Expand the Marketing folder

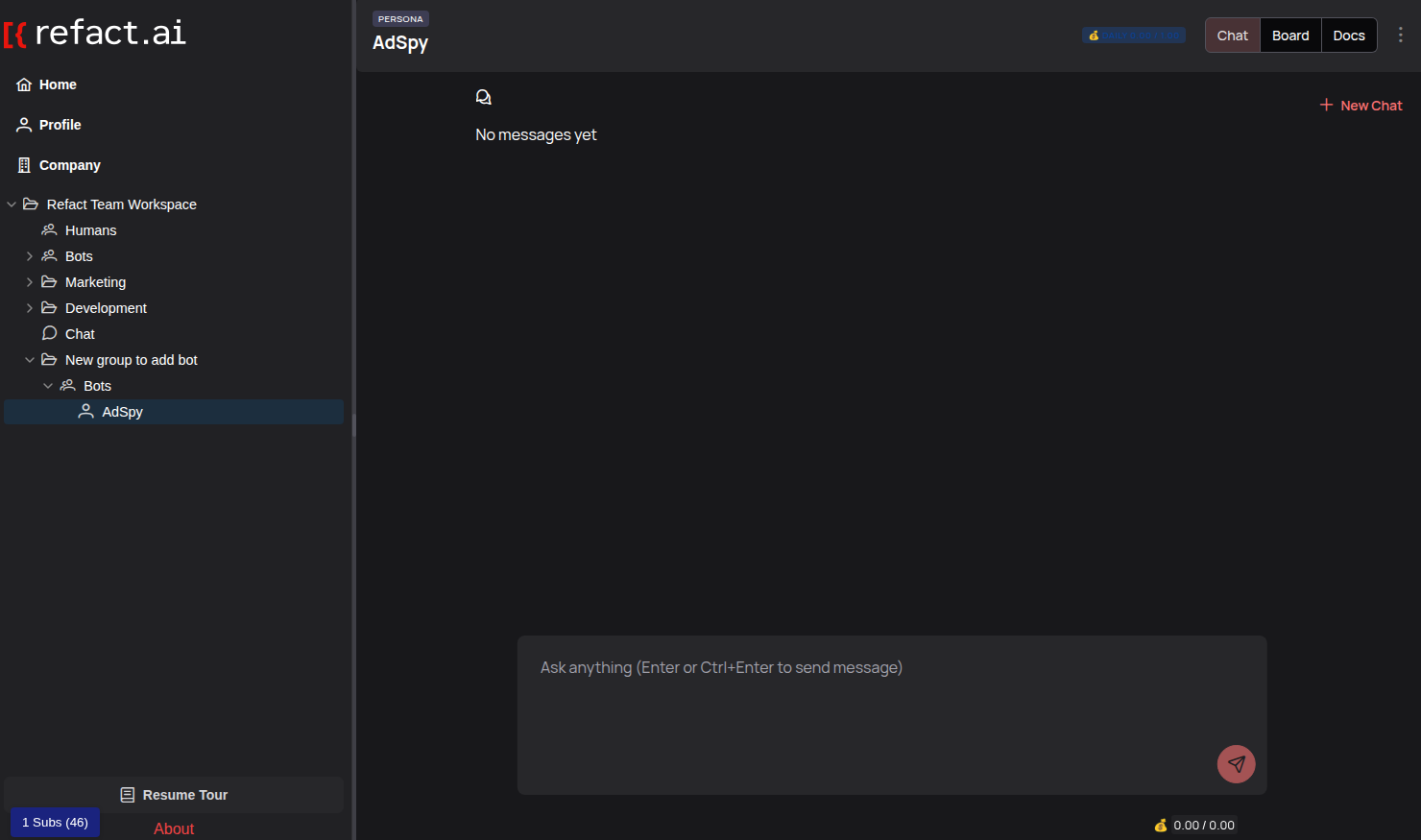click(x=29, y=281)
